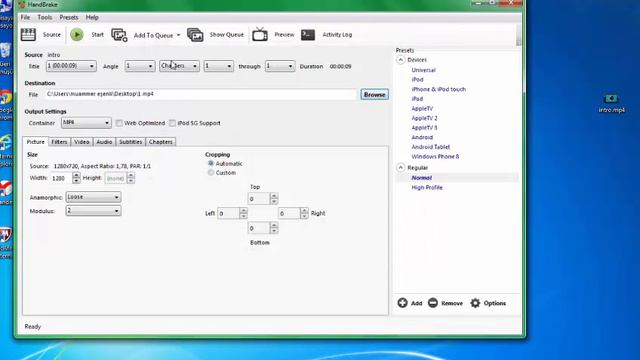Select the Normal preset

tap(421, 178)
